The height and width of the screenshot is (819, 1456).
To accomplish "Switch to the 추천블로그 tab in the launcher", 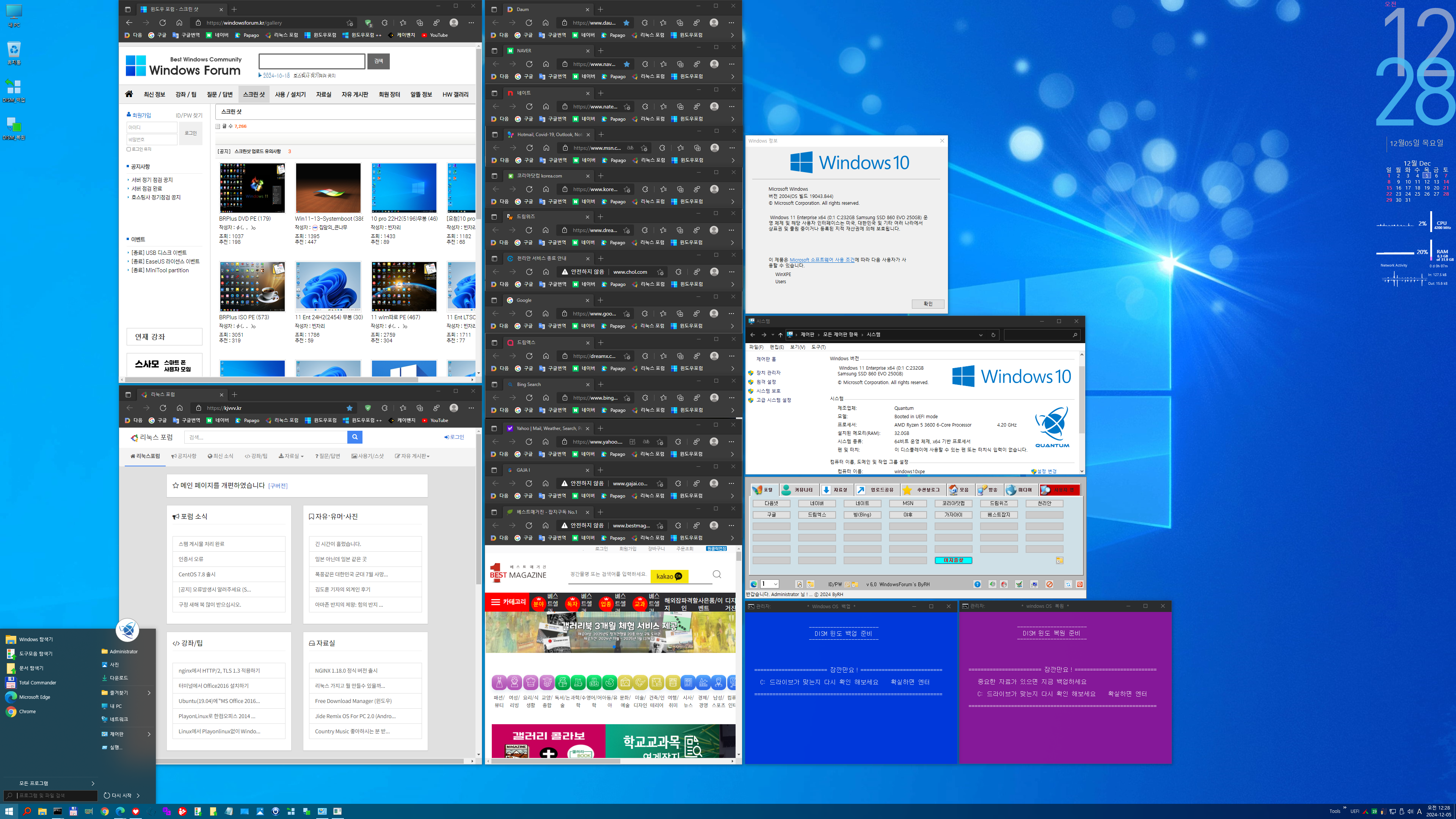I will (x=923, y=490).
